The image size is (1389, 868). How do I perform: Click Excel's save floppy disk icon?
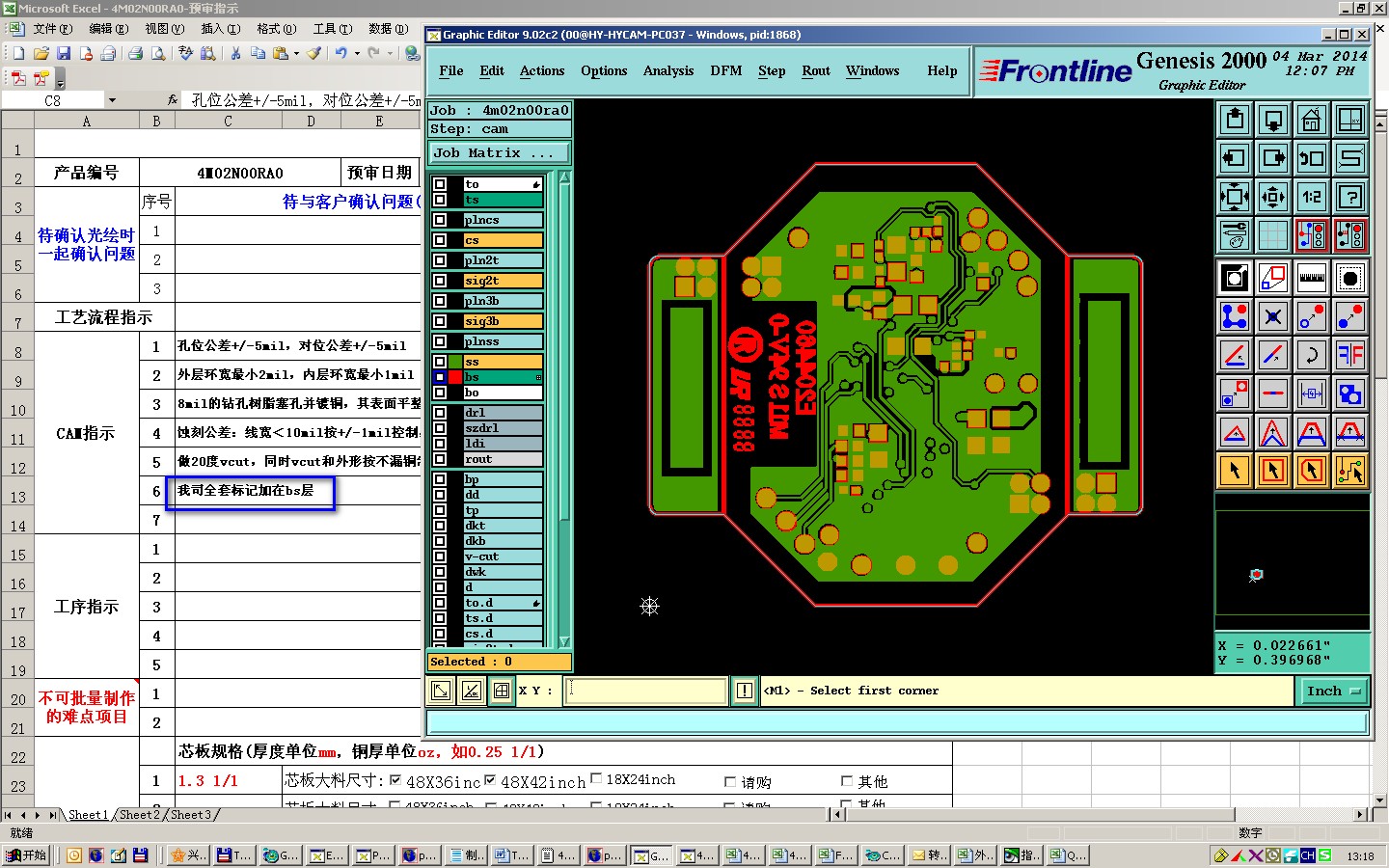tap(64, 53)
